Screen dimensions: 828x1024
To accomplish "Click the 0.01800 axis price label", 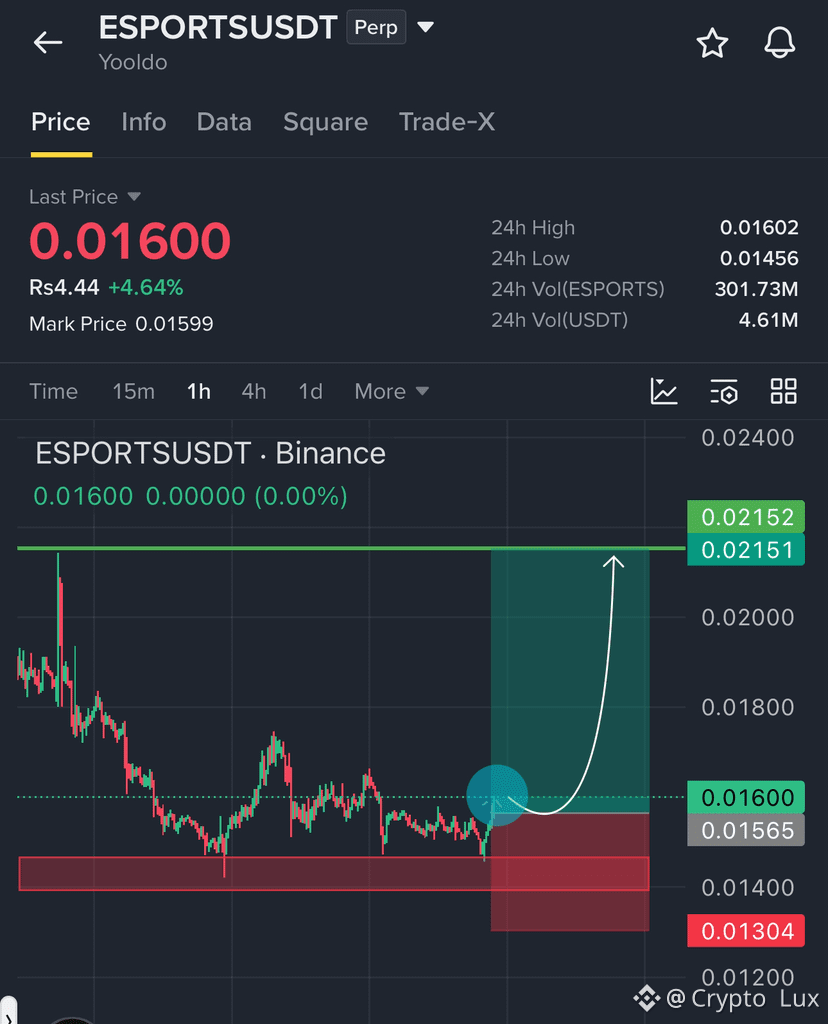I will (748, 707).
